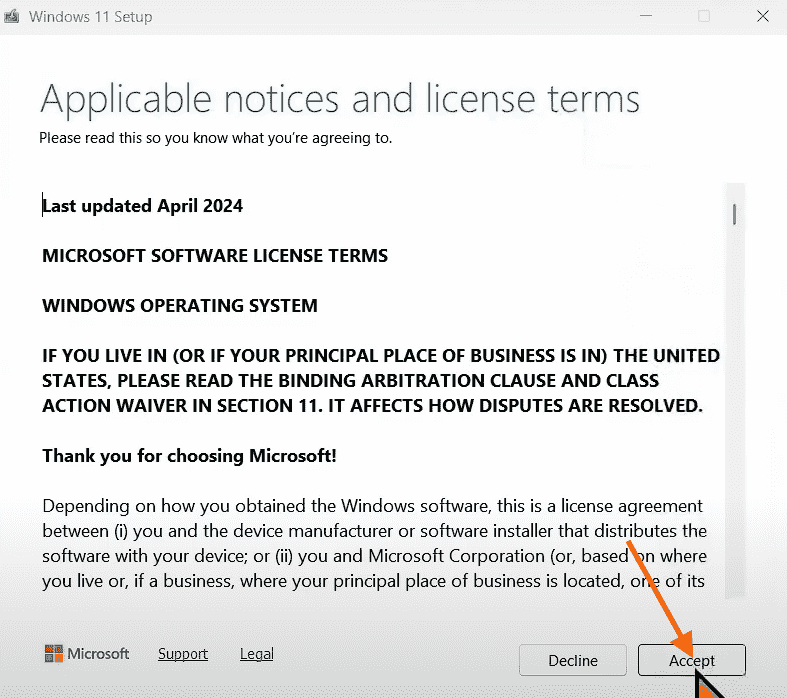Click the license text scrollbar thumb

[x=735, y=214]
